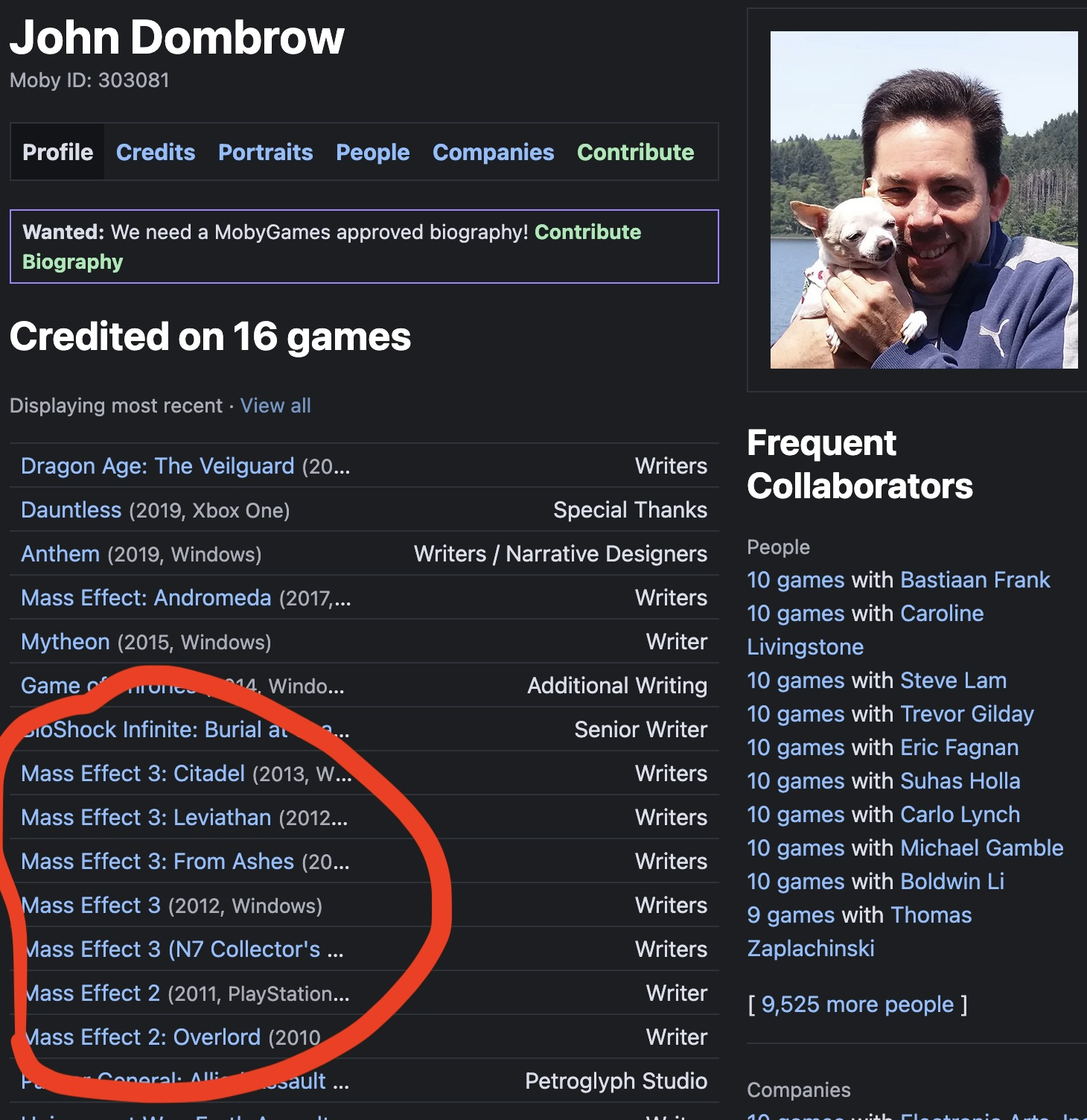Open Mass Effect 3 (2012, Windows) link
The image size is (1087, 1120).
pos(91,906)
